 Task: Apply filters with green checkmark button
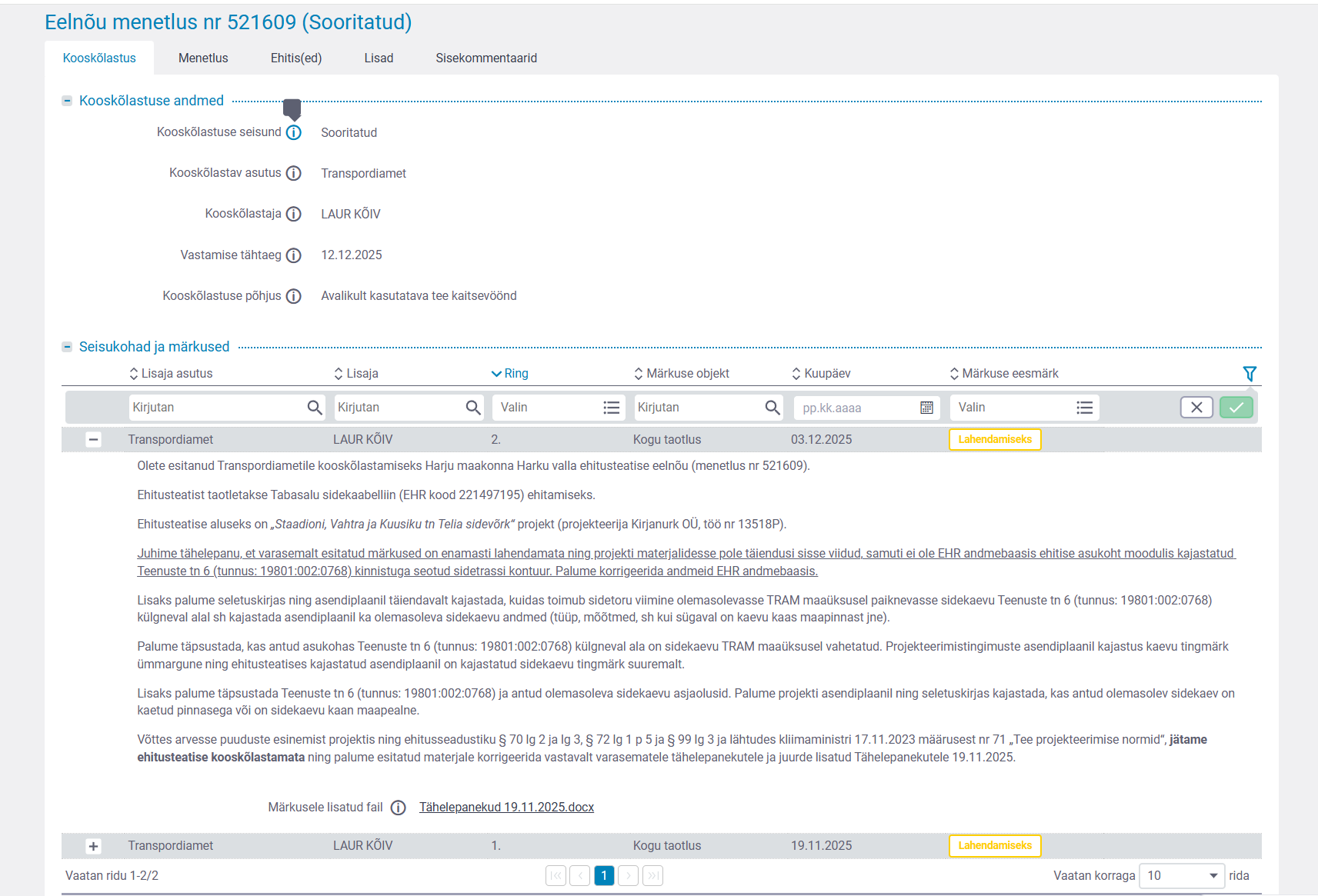click(x=1236, y=408)
